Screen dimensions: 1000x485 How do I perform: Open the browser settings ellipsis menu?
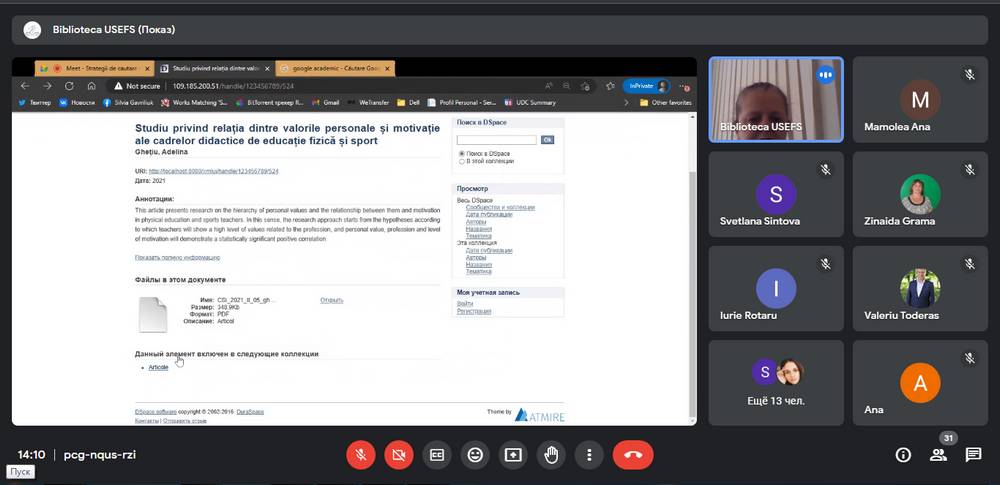(684, 86)
